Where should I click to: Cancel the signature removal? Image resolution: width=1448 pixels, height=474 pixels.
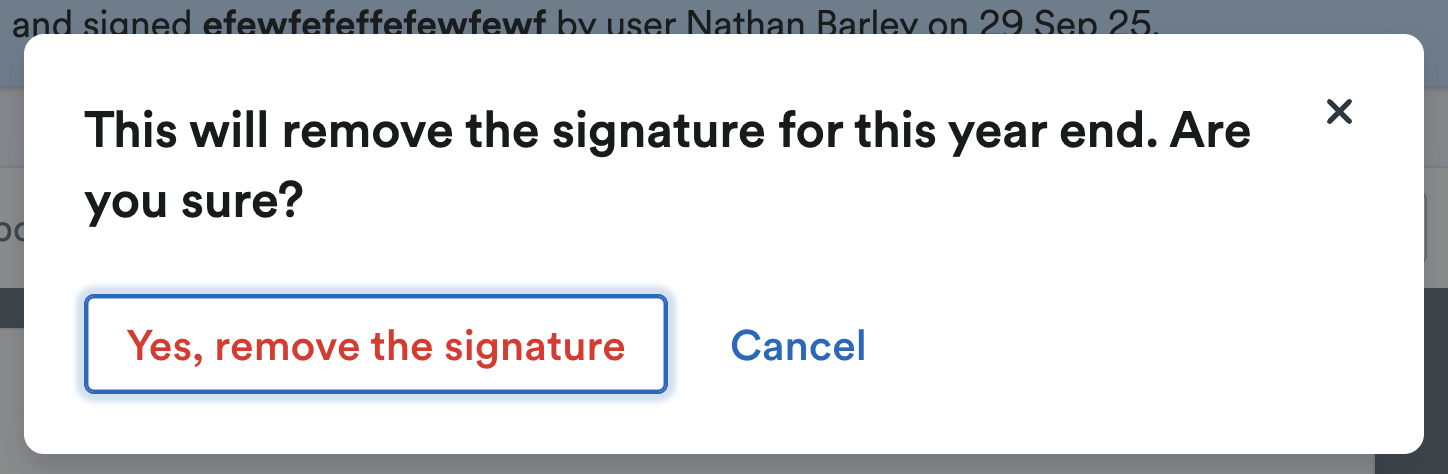coord(798,345)
